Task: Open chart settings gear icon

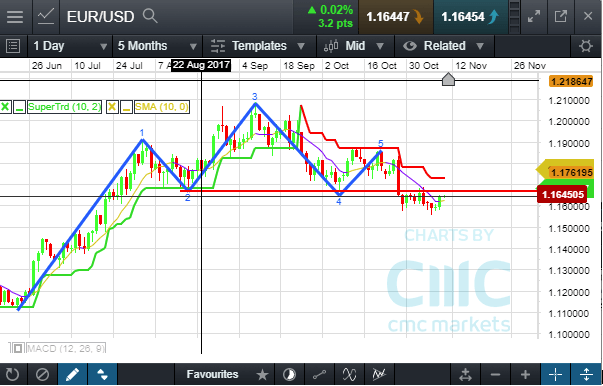Action: coord(586,46)
